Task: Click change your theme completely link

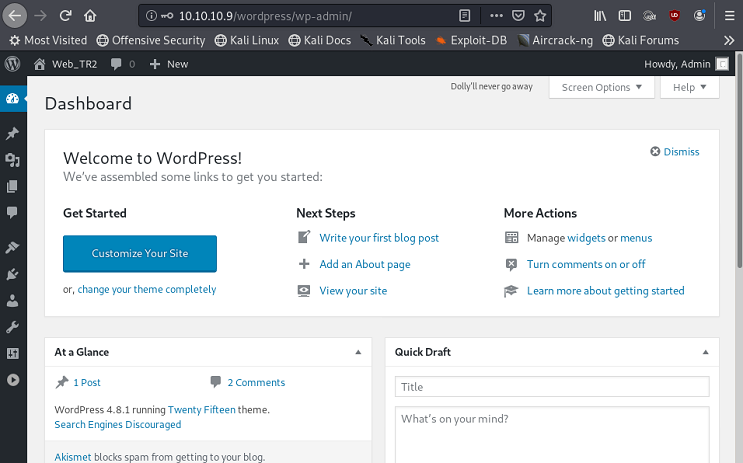Action: [x=147, y=289]
